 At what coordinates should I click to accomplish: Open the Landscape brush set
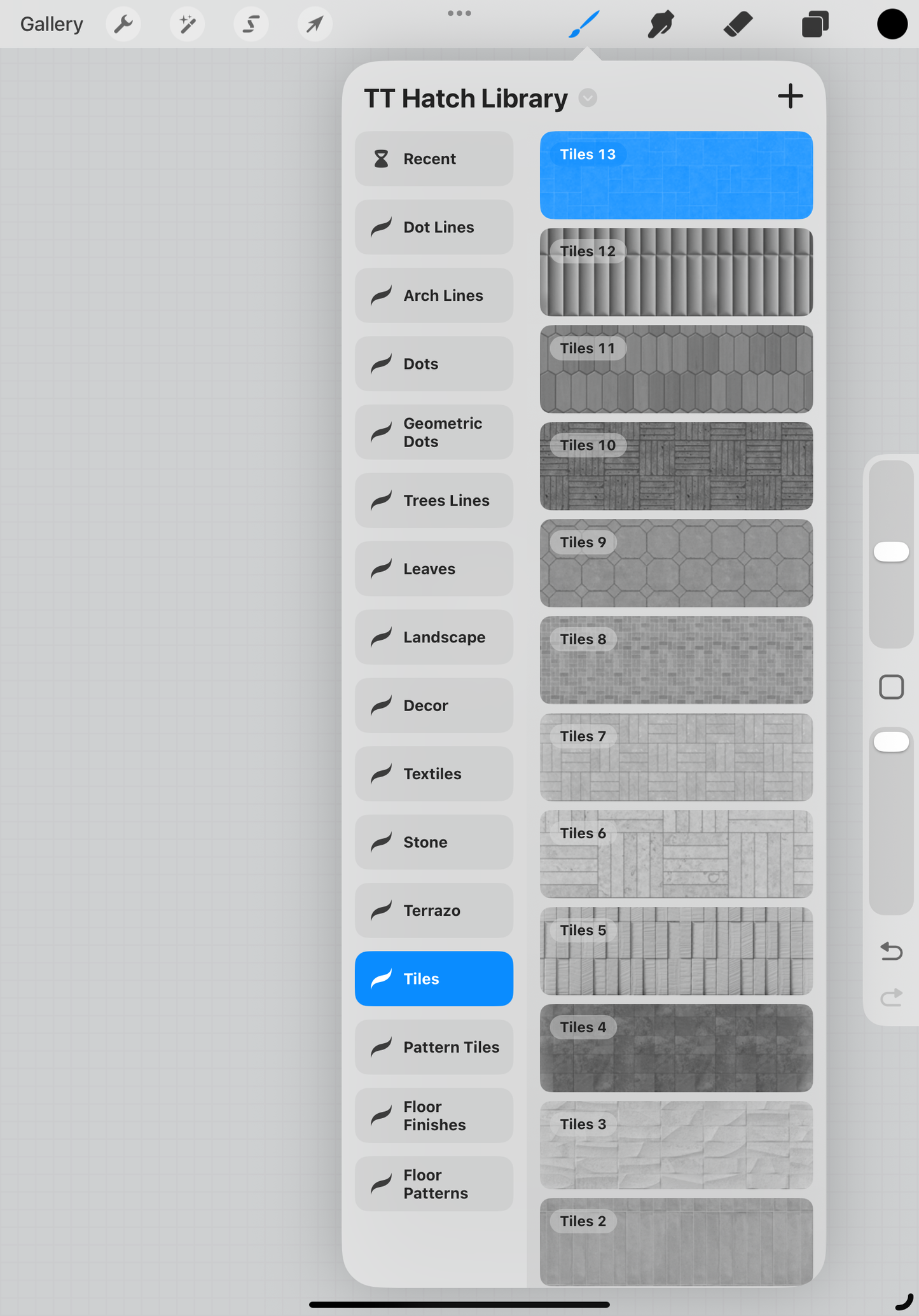pyautogui.click(x=434, y=637)
